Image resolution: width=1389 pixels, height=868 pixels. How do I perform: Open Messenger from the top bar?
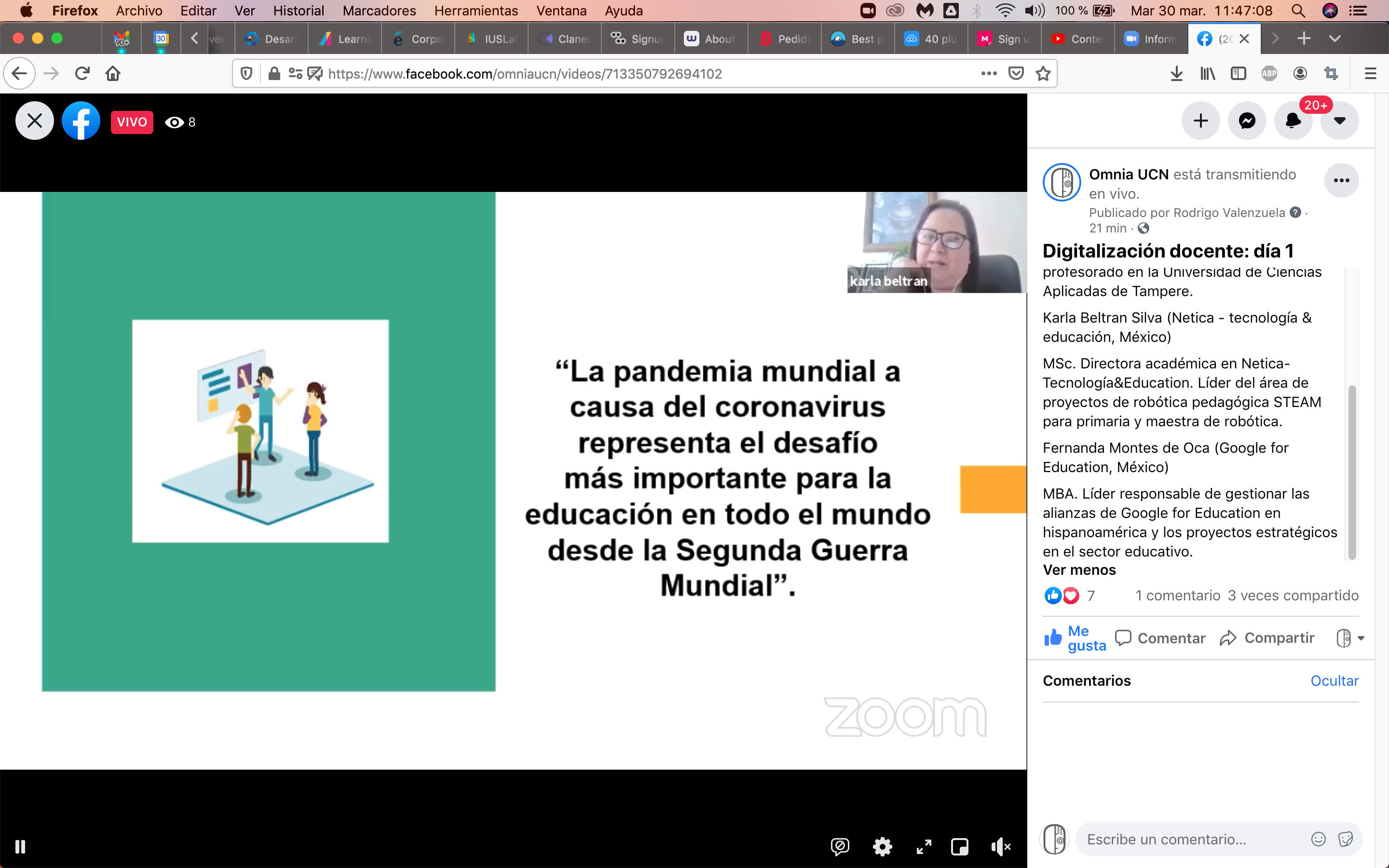(1247, 121)
